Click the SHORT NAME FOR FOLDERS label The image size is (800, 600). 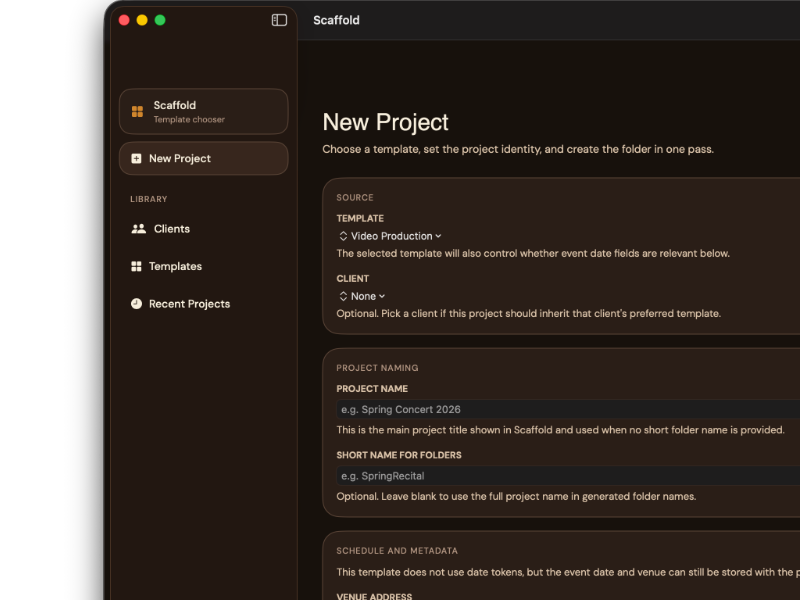pyautogui.click(x=398, y=455)
